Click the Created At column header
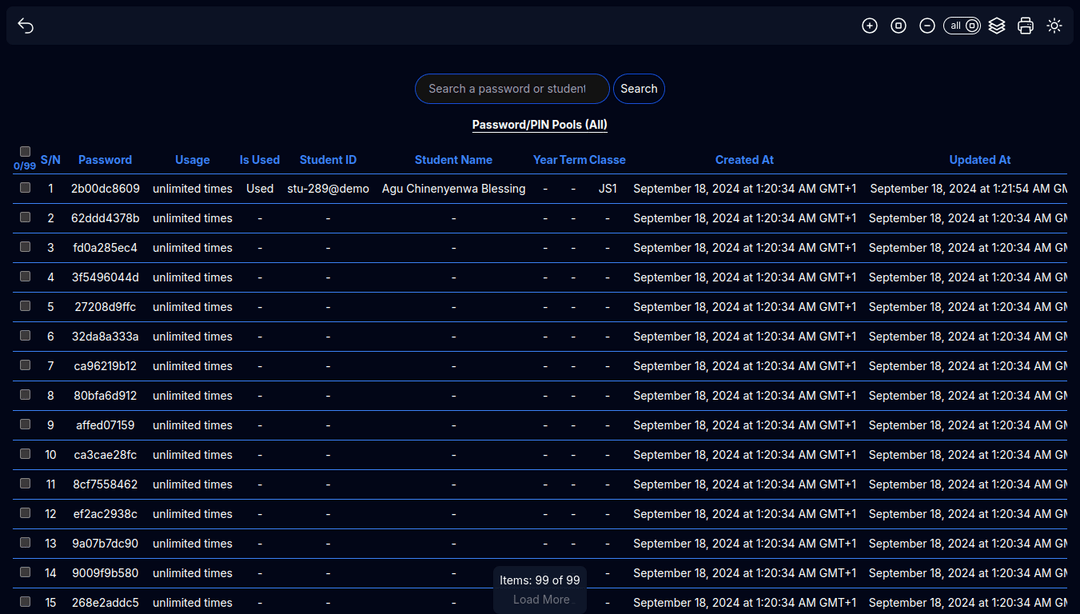The width and height of the screenshot is (1080, 614). 744,160
